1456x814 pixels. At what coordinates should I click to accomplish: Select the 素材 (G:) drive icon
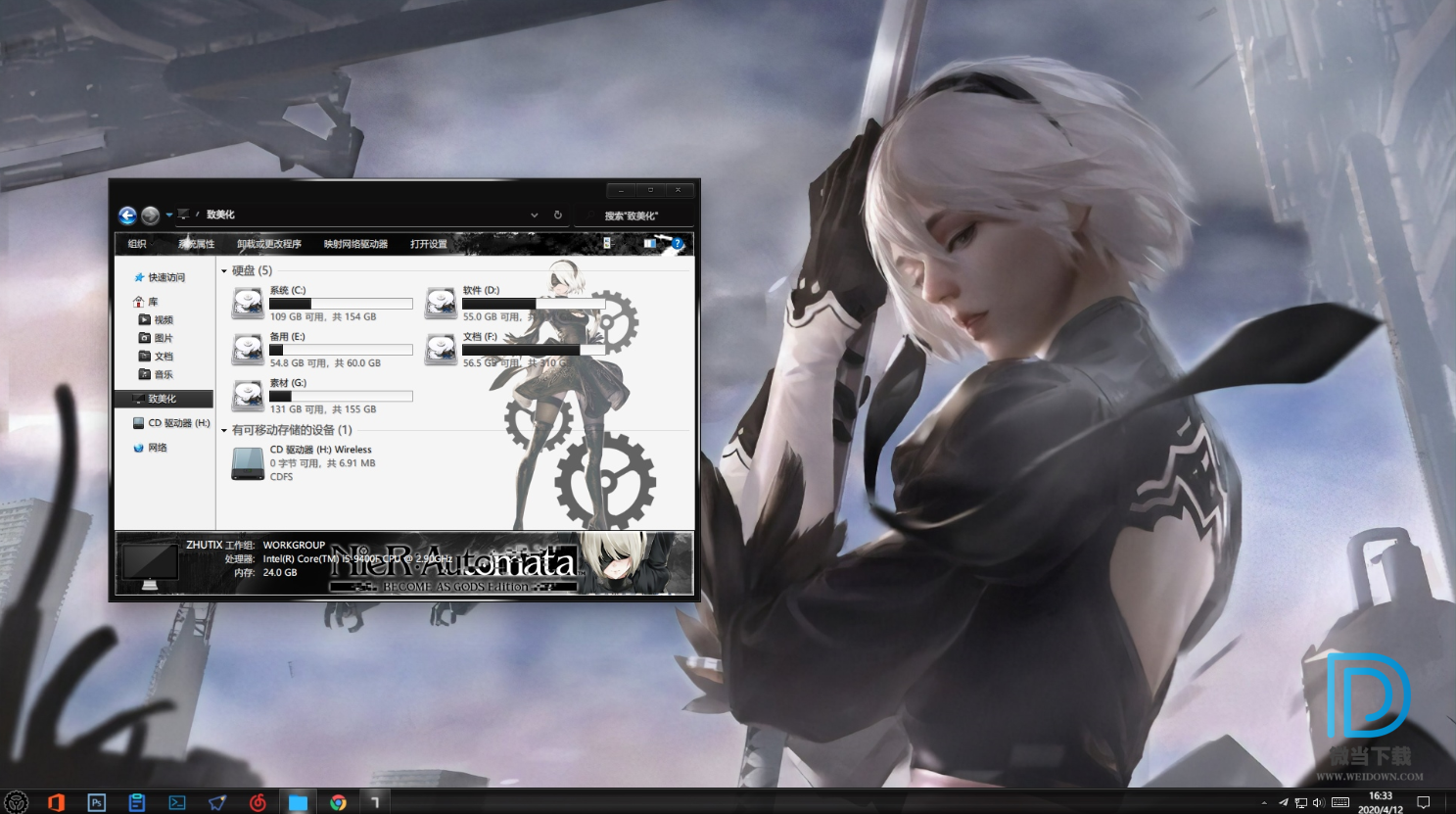(x=247, y=395)
